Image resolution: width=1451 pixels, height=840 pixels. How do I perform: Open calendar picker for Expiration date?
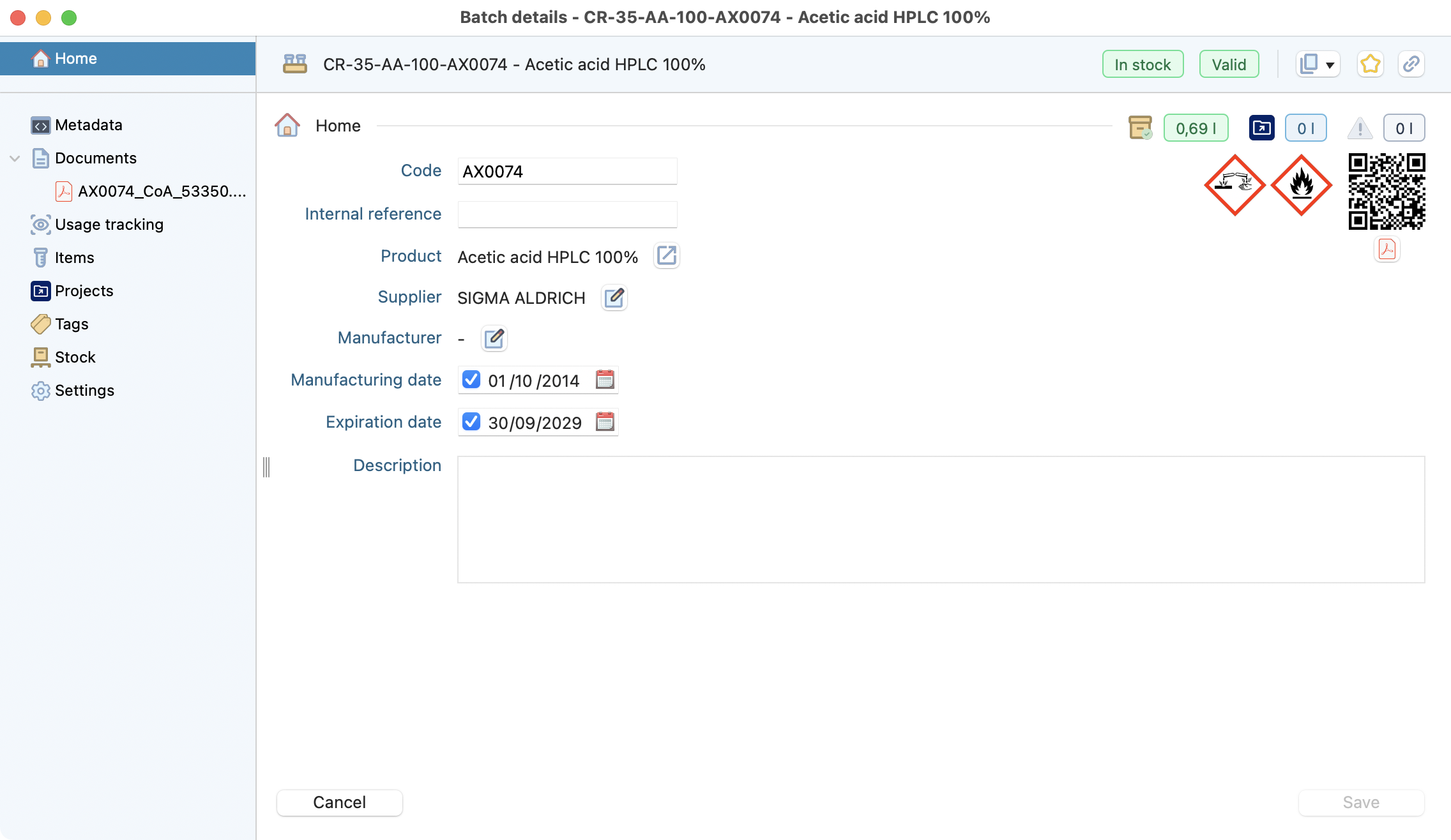(604, 422)
